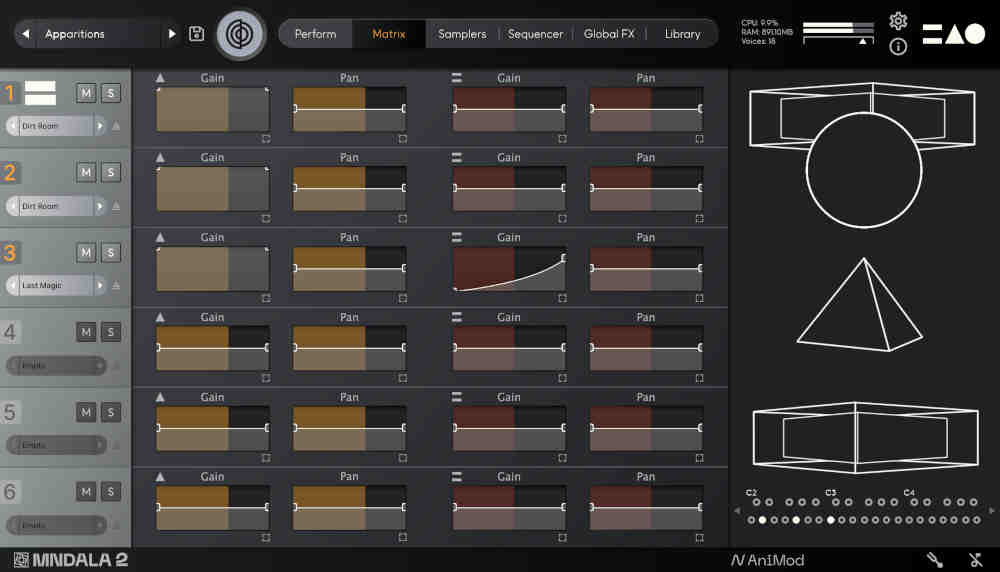The image size is (1000, 572).
Task: Switch to the Perform tab
Action: [x=315, y=34]
